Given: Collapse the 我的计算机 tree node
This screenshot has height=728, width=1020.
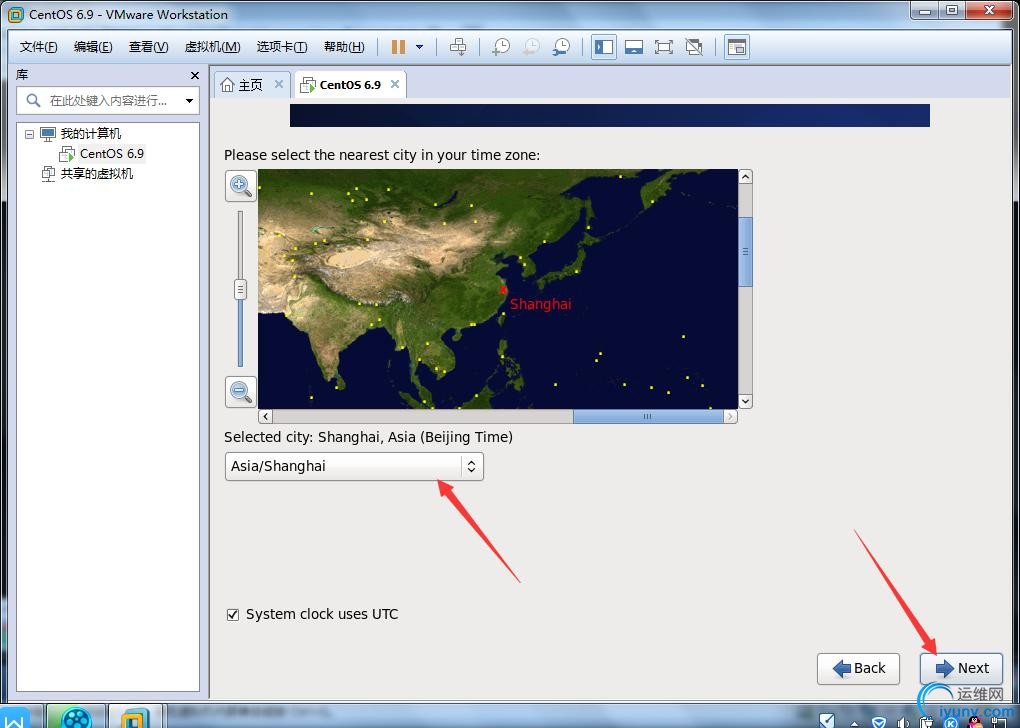Looking at the screenshot, I should 29,134.
